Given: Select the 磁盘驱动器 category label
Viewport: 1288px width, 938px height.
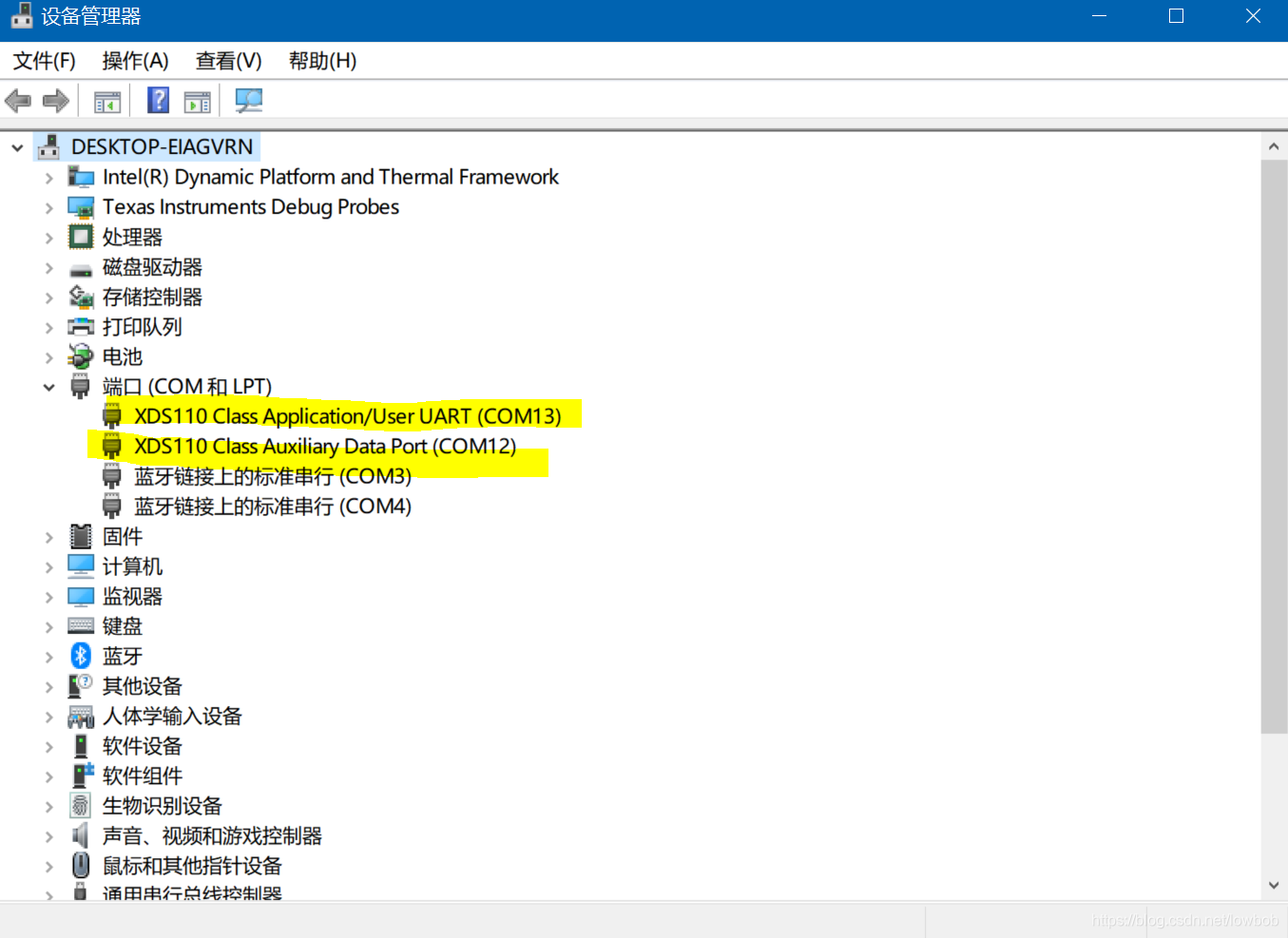Looking at the screenshot, I should [152, 267].
